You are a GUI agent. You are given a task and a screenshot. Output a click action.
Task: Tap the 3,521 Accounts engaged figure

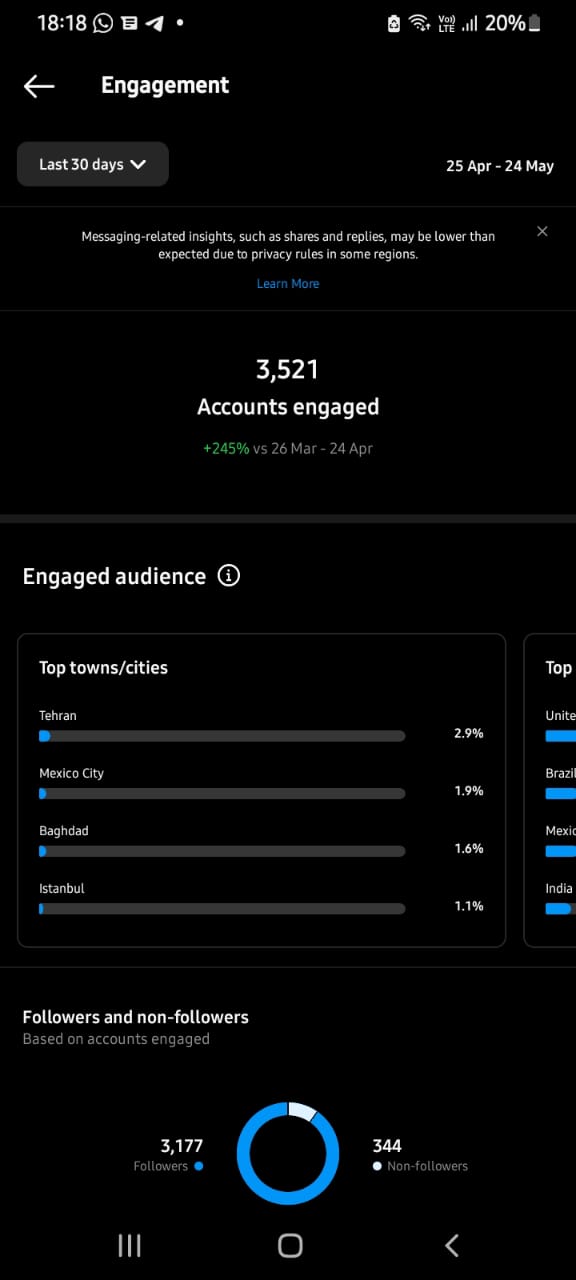pos(288,387)
